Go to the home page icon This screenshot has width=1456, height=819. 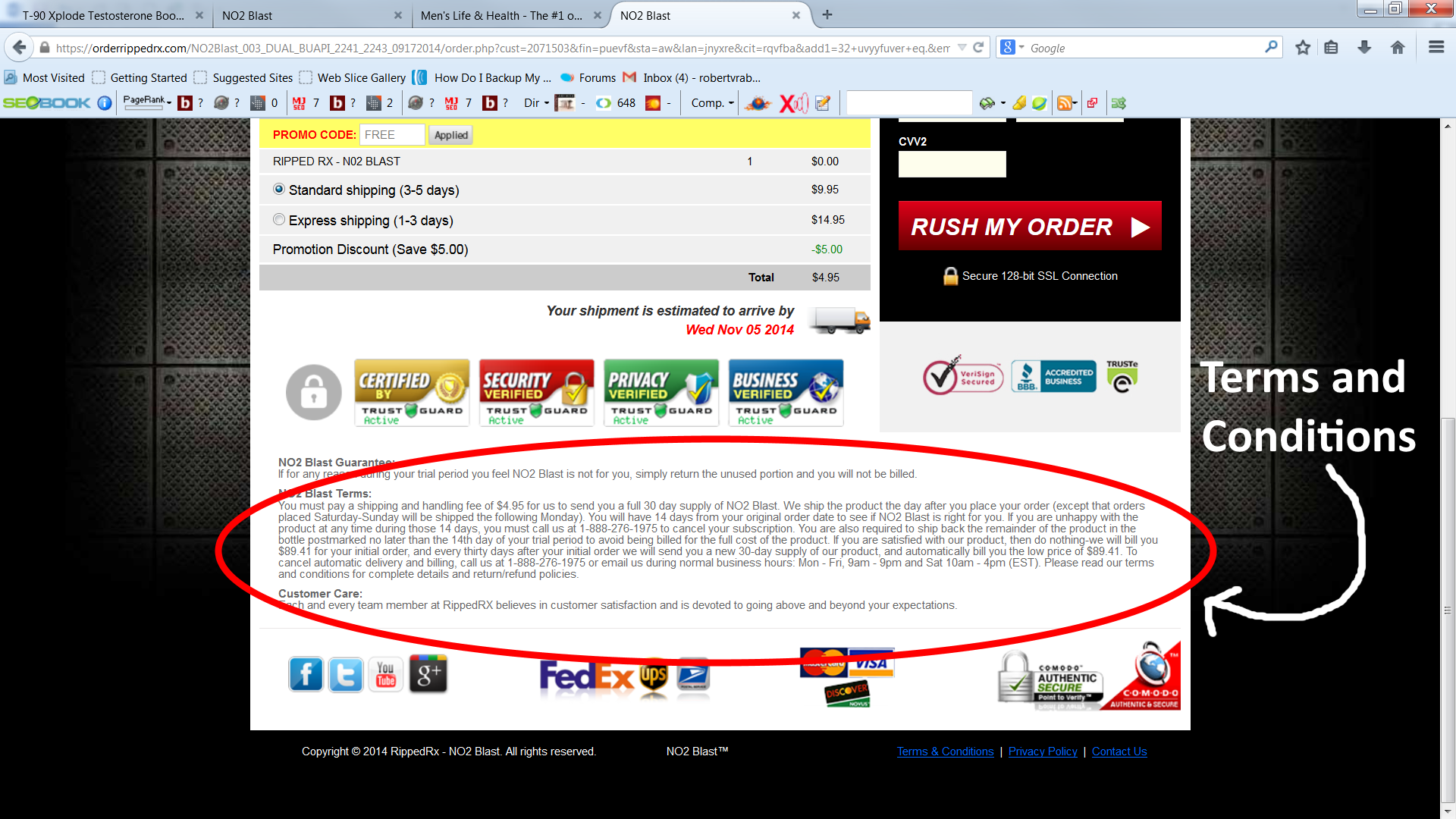click(1398, 47)
